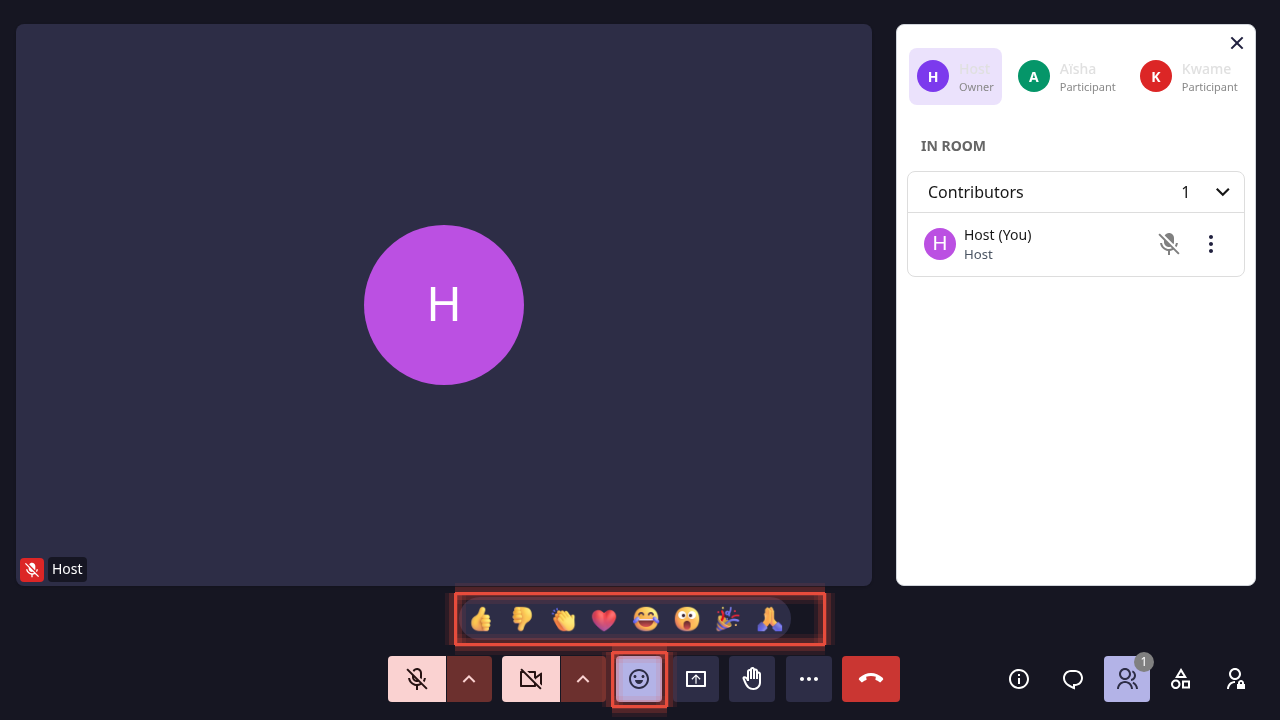Collapse the Contributors list
This screenshot has height=720, width=1280.
point(1222,192)
